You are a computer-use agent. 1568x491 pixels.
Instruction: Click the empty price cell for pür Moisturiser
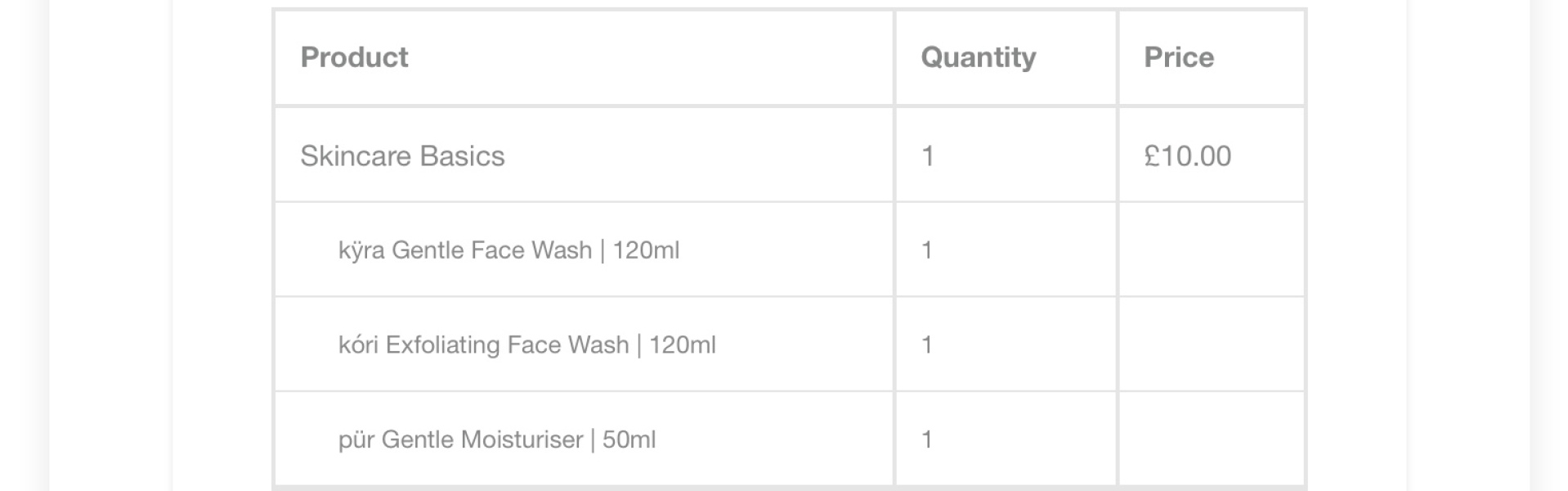pyautogui.click(x=1211, y=439)
